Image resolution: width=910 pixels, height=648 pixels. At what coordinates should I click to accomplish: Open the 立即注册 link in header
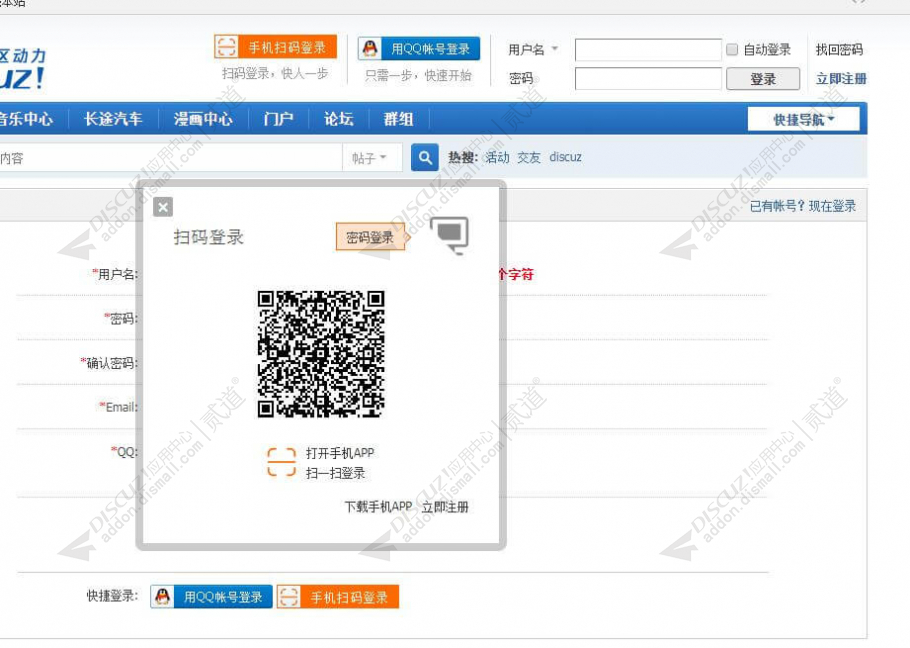point(841,79)
